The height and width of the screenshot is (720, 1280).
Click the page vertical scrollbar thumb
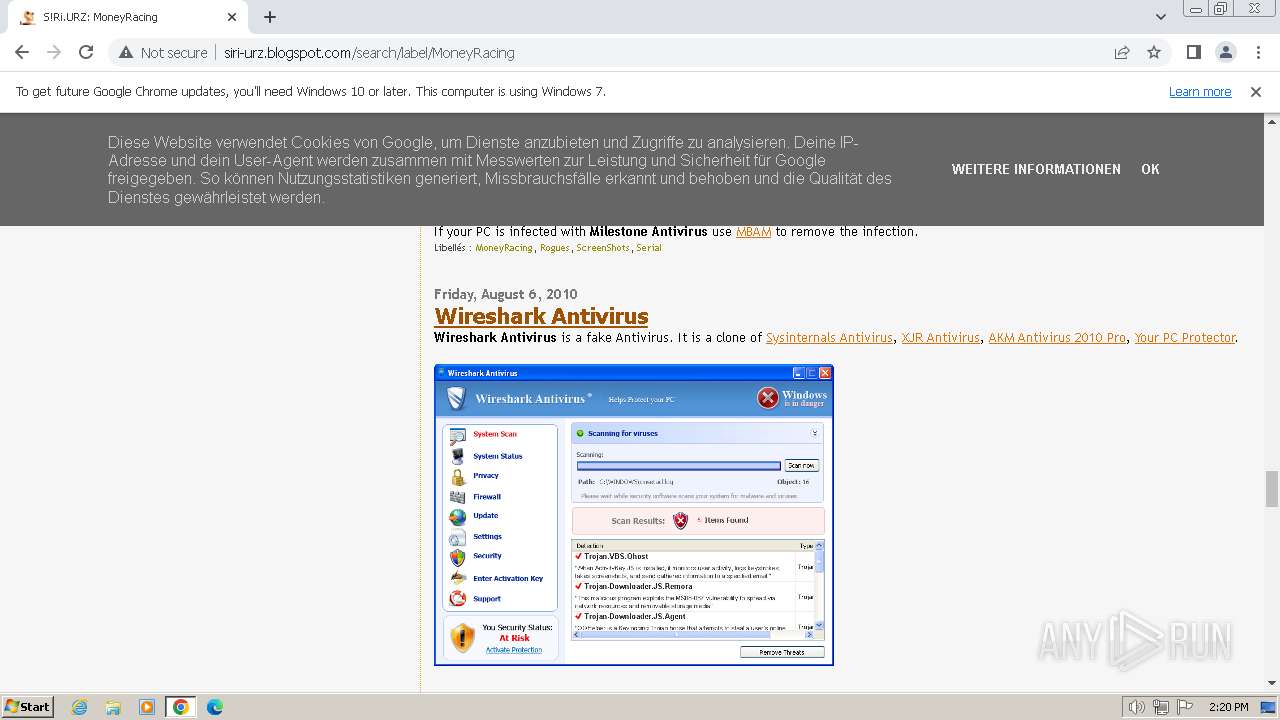1272,488
